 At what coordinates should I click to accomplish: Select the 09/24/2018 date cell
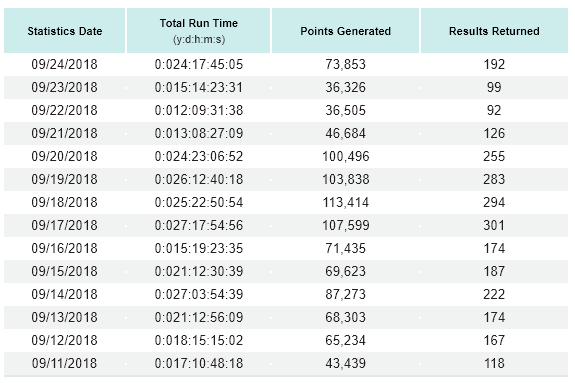click(x=65, y=65)
